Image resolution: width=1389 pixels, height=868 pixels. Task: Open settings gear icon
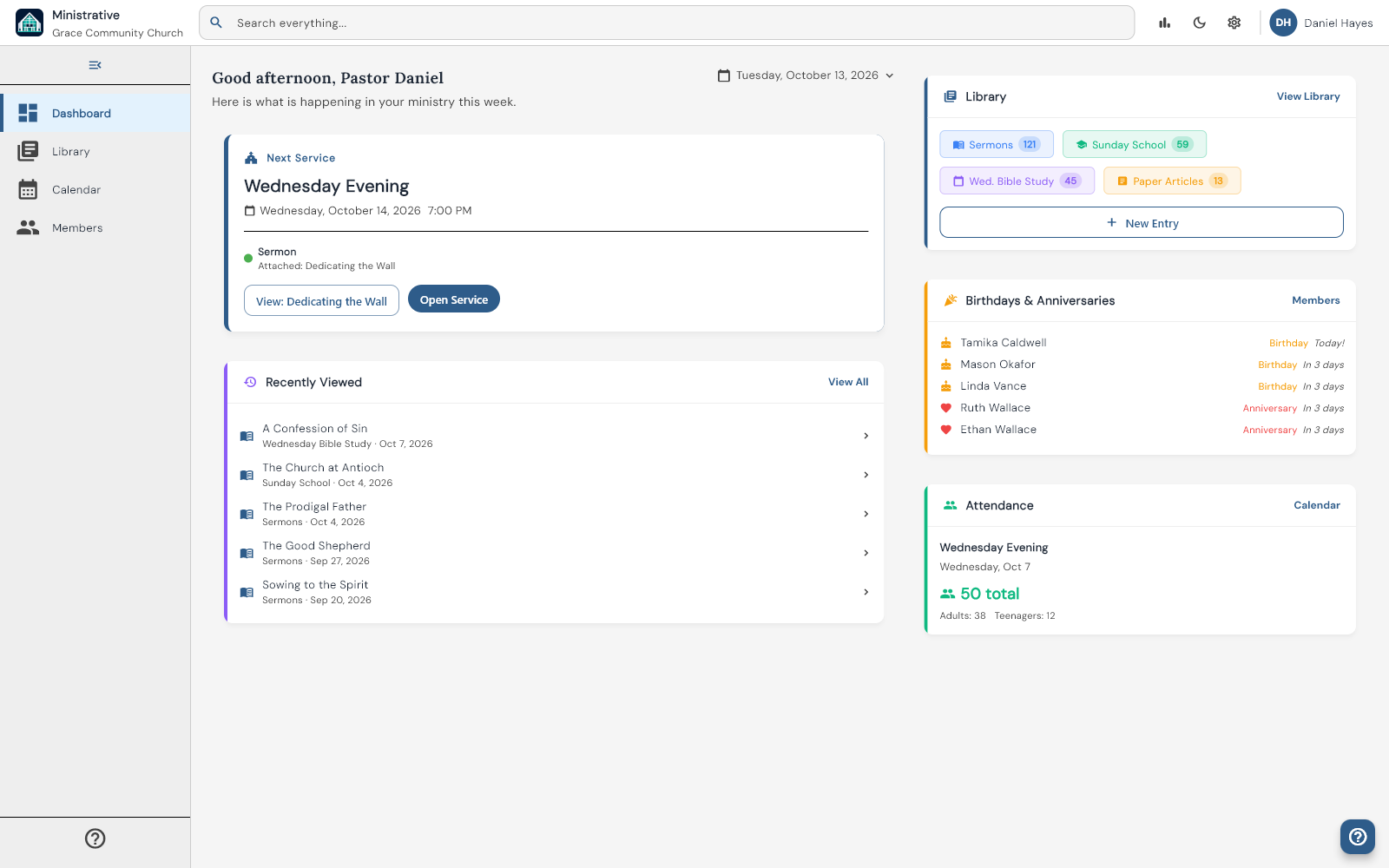(x=1234, y=23)
